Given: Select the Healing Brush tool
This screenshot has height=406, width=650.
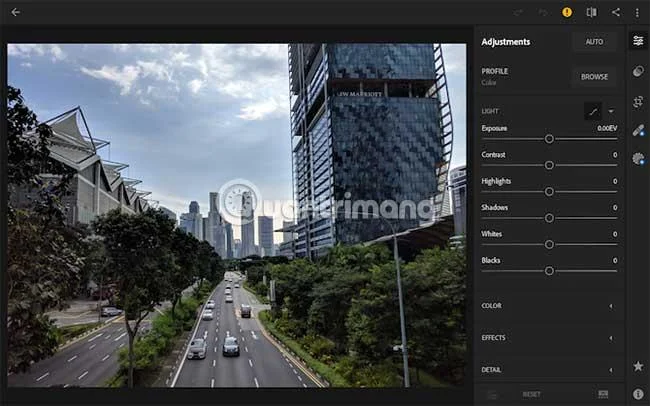Looking at the screenshot, I should pyautogui.click(x=638, y=131).
